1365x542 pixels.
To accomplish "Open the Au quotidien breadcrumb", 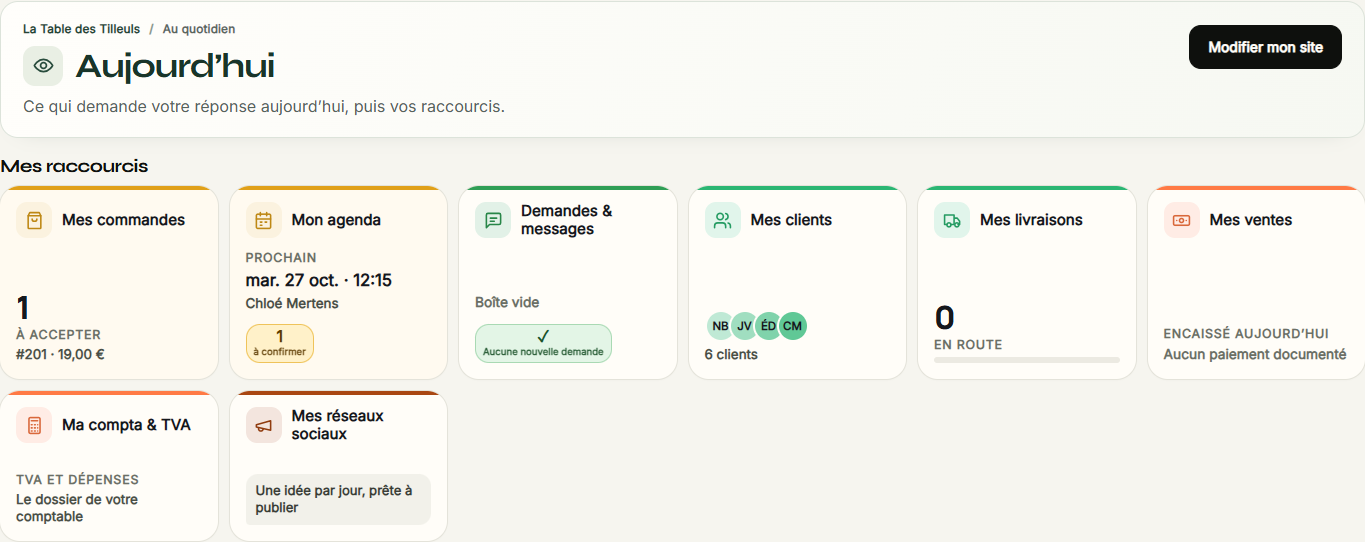I will (x=199, y=29).
